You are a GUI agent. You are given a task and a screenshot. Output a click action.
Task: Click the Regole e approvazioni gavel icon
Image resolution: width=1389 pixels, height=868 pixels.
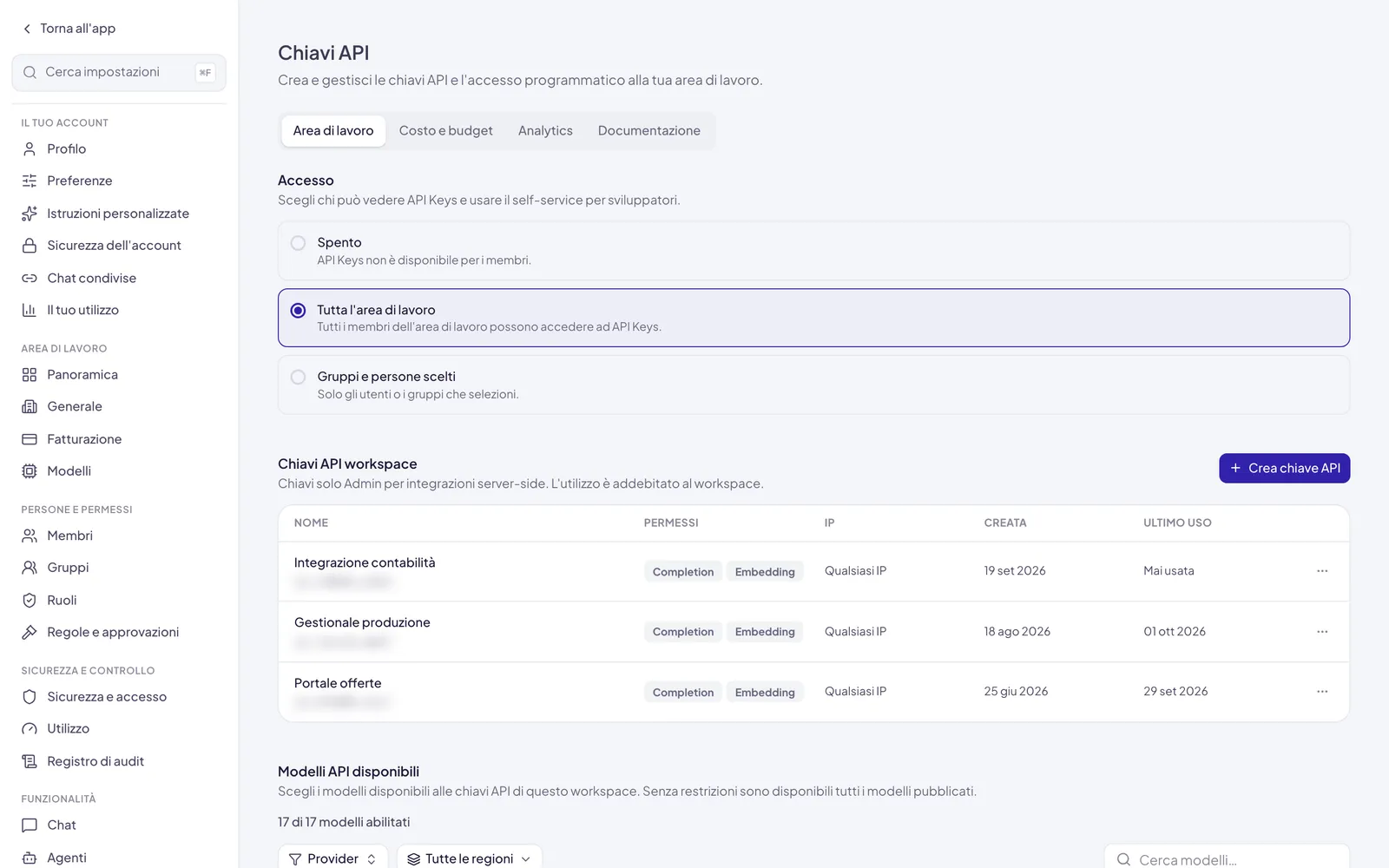30,633
